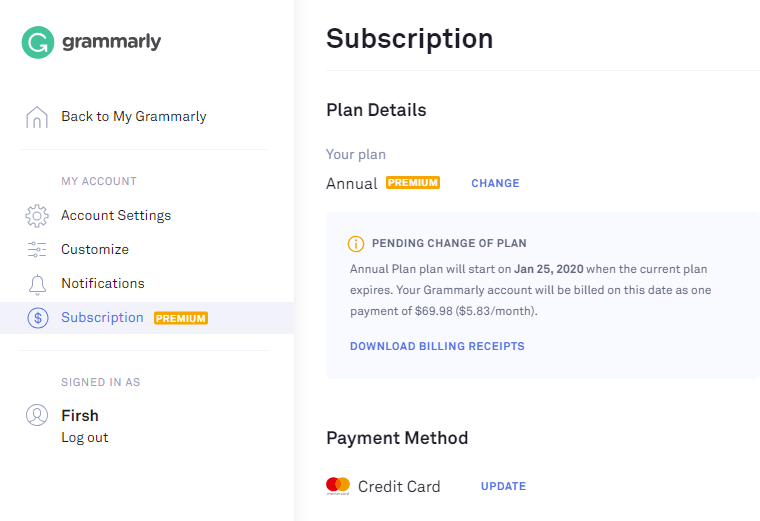Click the sliders icon next to Customize
The image size is (760, 521).
coord(37,249)
